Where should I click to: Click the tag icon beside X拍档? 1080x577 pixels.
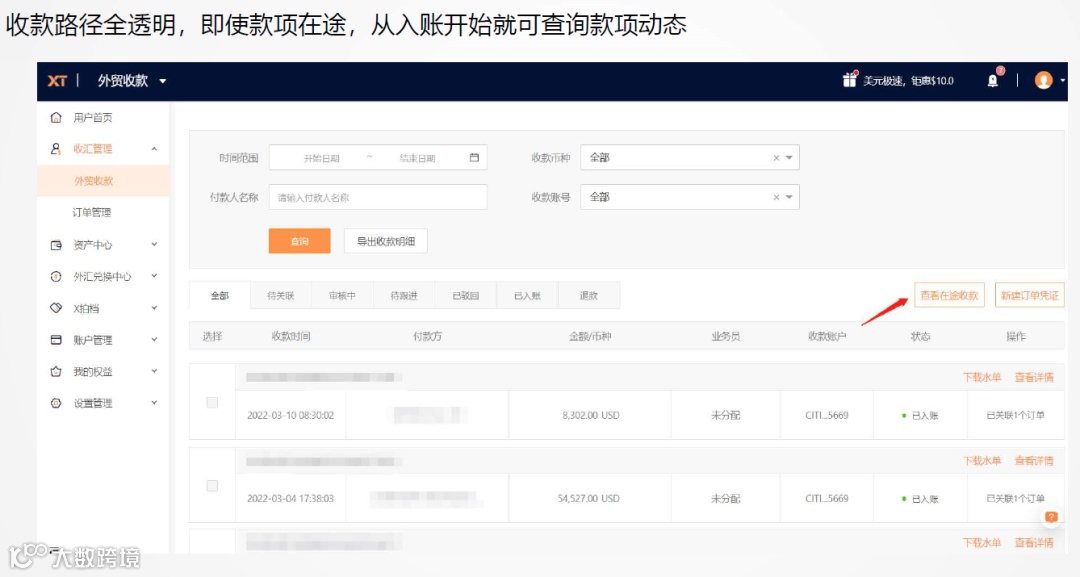coord(56,308)
